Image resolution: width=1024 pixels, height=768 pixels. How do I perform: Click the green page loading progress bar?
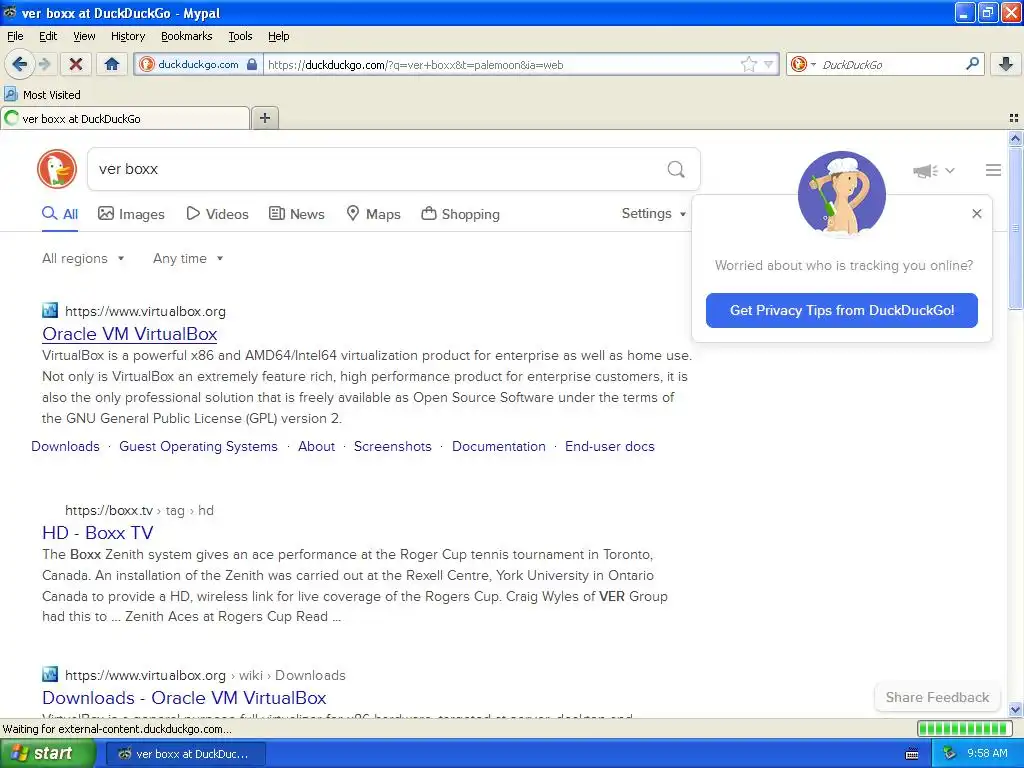tap(964, 728)
